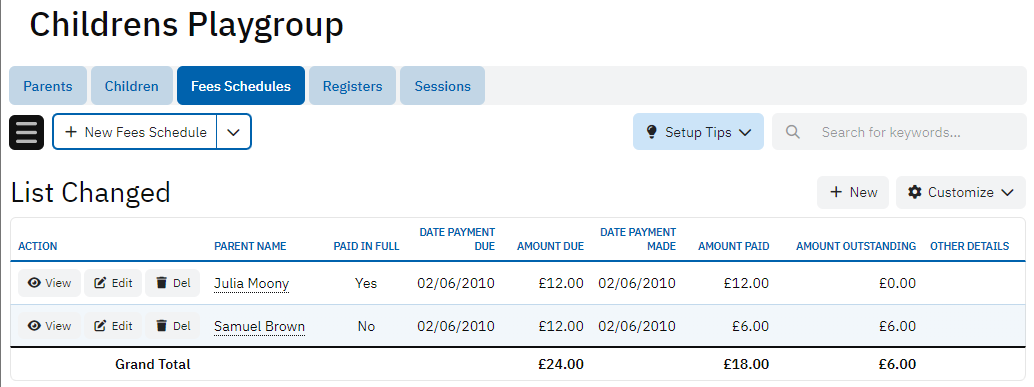This screenshot has height=387, width=1034.
Task: Expand the Setup Tips dropdown
Action: point(698,132)
